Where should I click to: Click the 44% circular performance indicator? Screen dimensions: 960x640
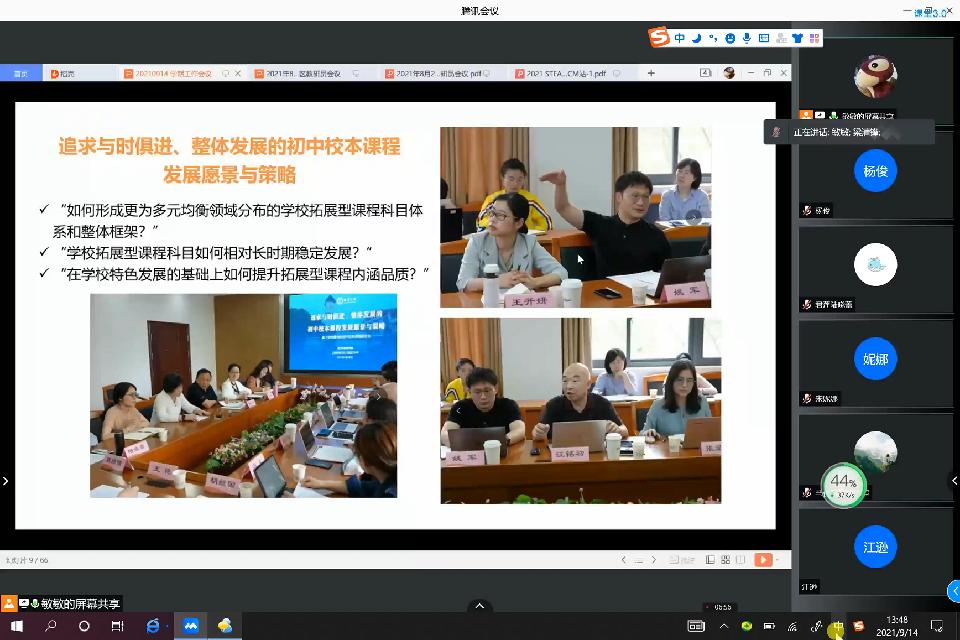click(843, 485)
